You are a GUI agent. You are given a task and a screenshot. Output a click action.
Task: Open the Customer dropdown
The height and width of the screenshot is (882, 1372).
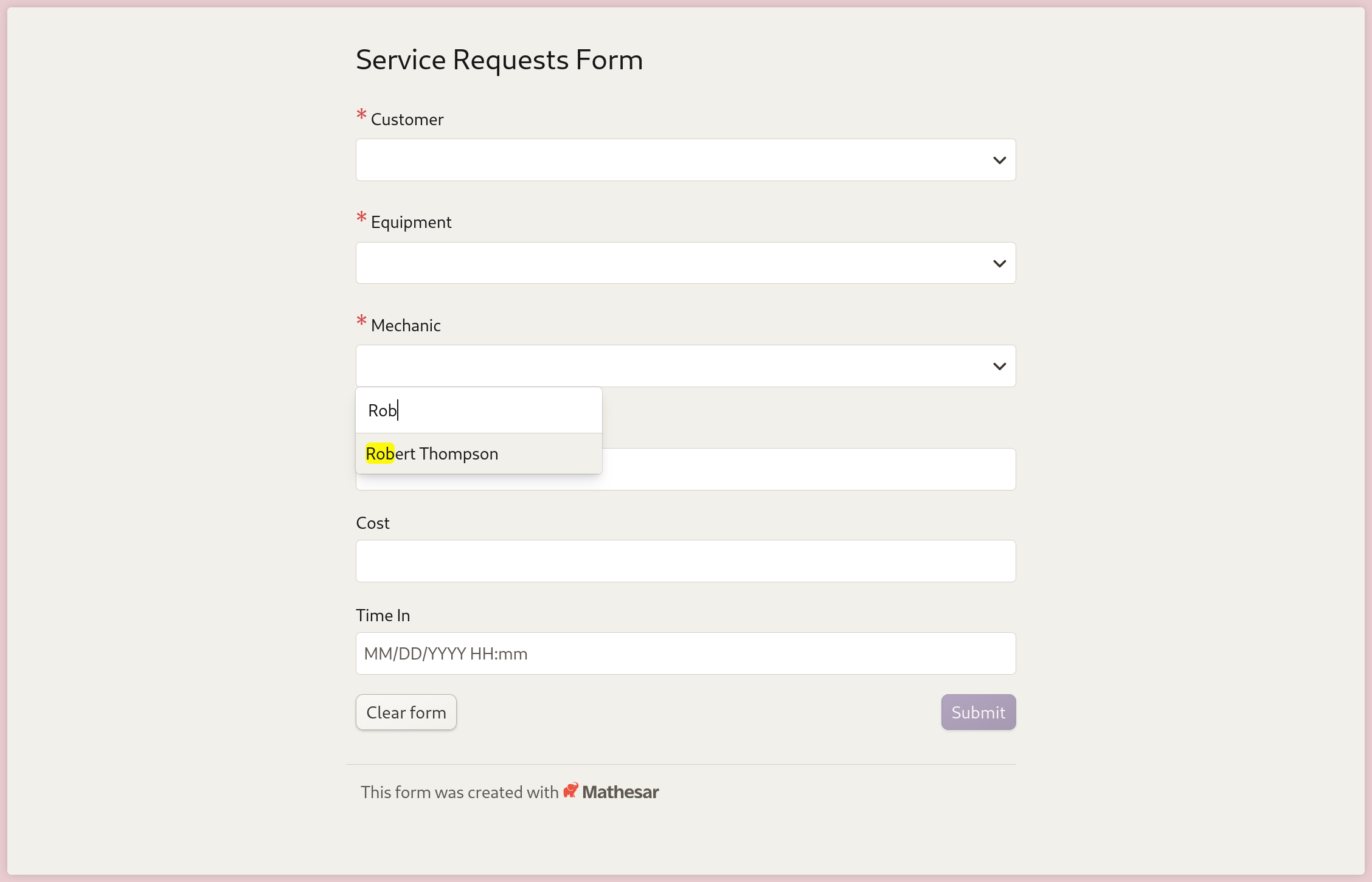pyautogui.click(x=685, y=160)
